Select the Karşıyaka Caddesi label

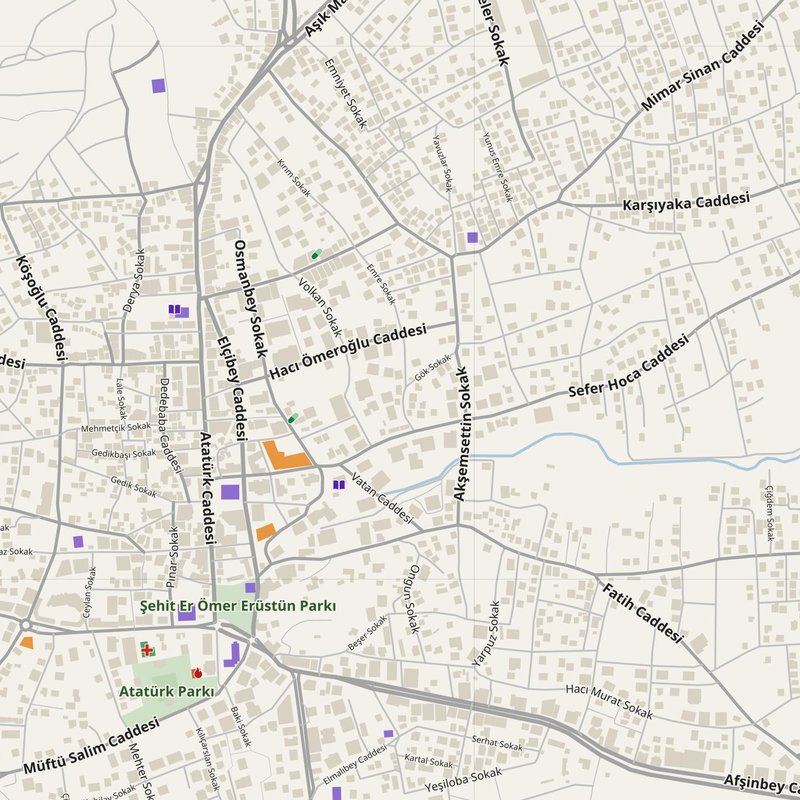pyautogui.click(x=686, y=202)
